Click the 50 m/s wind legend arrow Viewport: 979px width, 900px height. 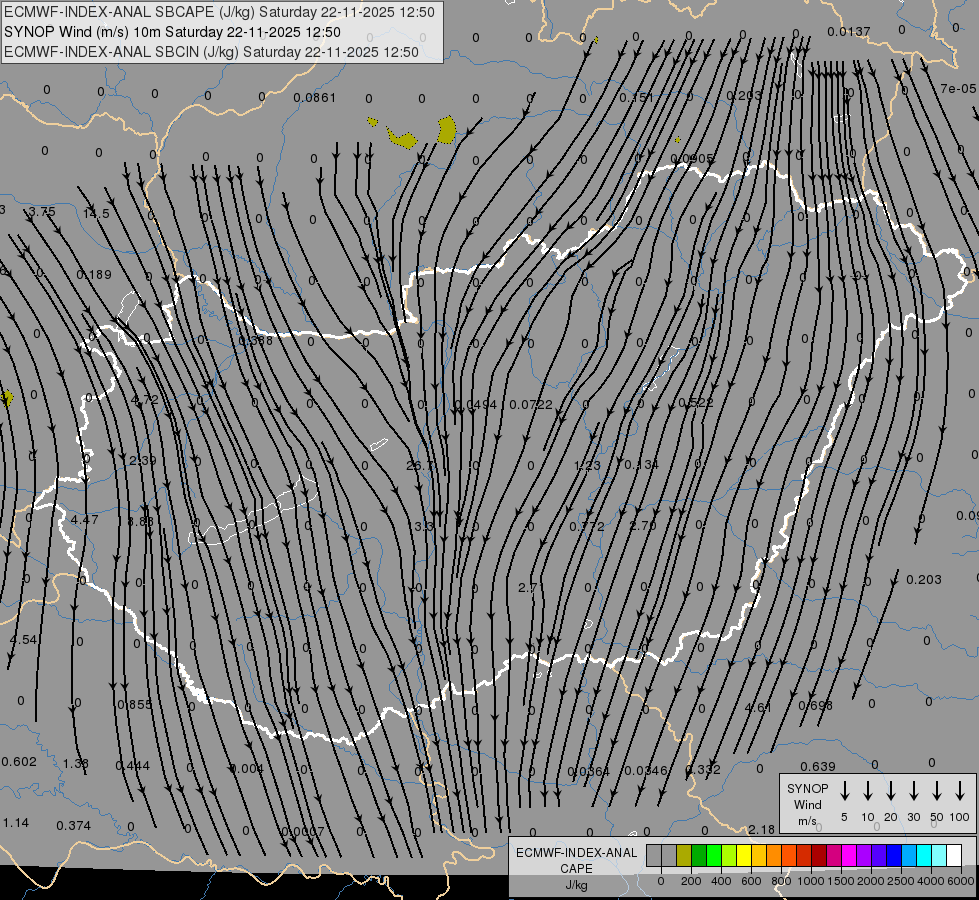pos(937,791)
